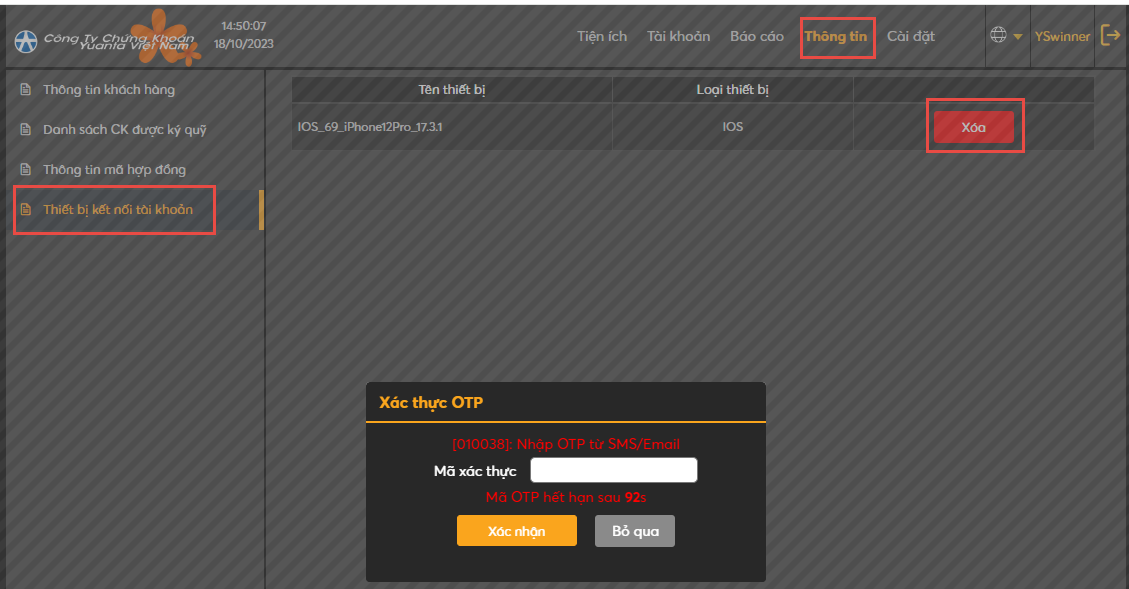1129x589 pixels.
Task: Click document icon beside Thiết bị kết nối tài khoản
Action: point(26,210)
